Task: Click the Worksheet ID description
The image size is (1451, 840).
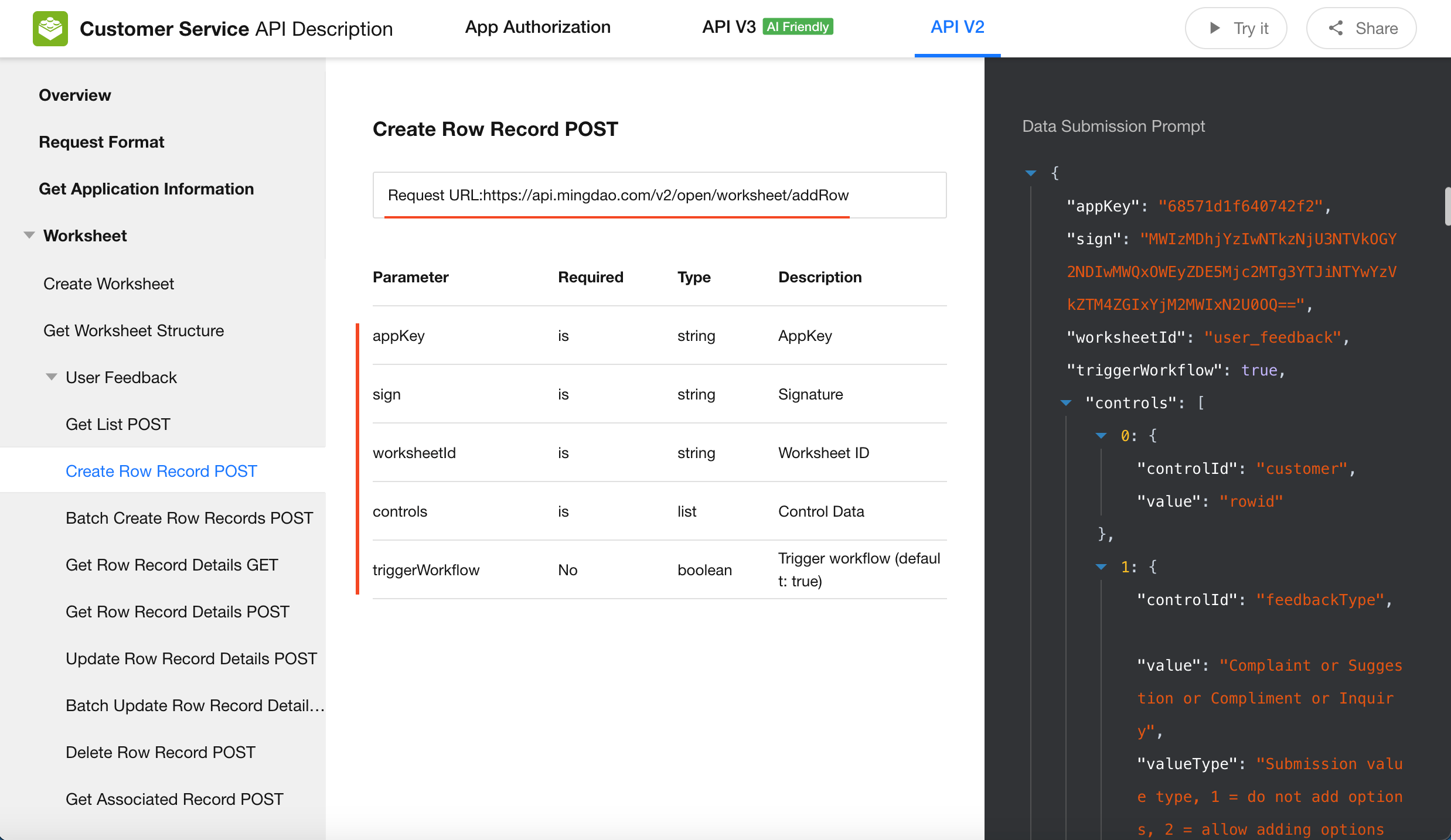Action: coord(823,453)
